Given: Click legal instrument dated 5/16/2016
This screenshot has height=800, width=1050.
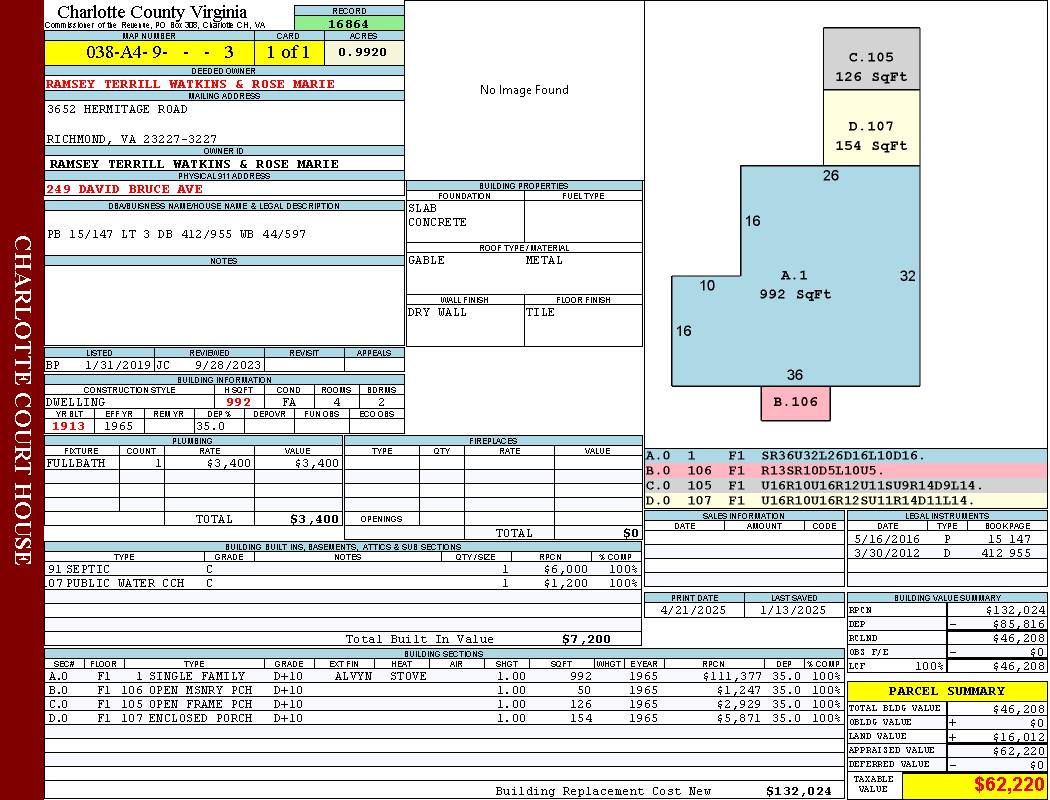Looking at the screenshot, I should pos(947,539).
